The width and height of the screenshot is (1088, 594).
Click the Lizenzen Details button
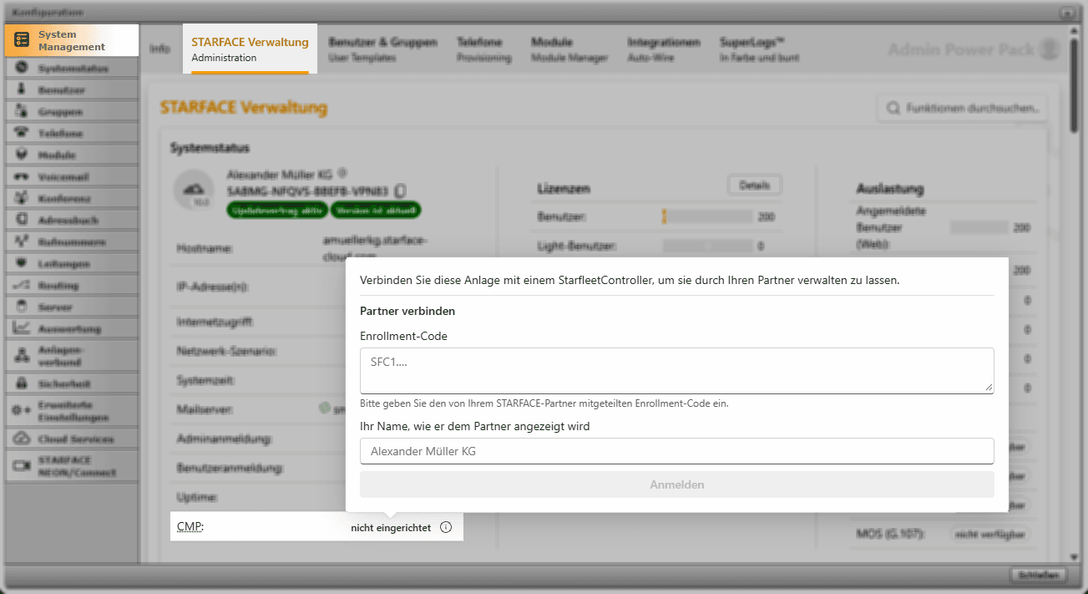click(x=754, y=185)
